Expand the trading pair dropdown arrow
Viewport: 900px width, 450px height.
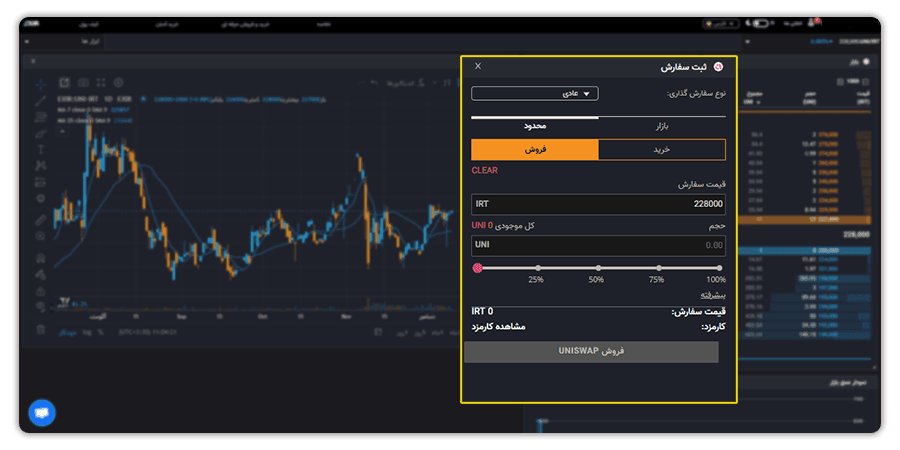747,42
